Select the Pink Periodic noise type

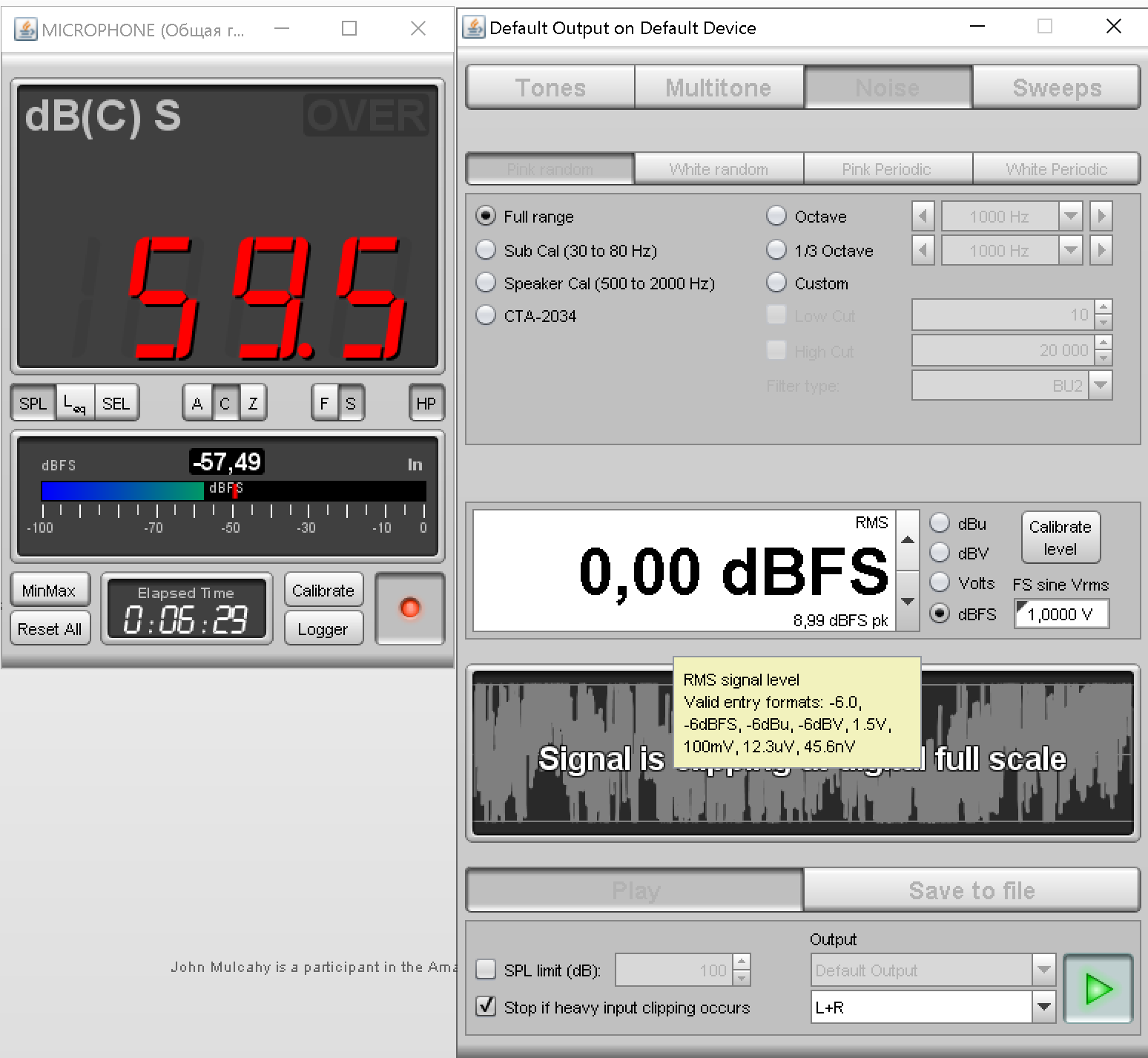click(887, 169)
